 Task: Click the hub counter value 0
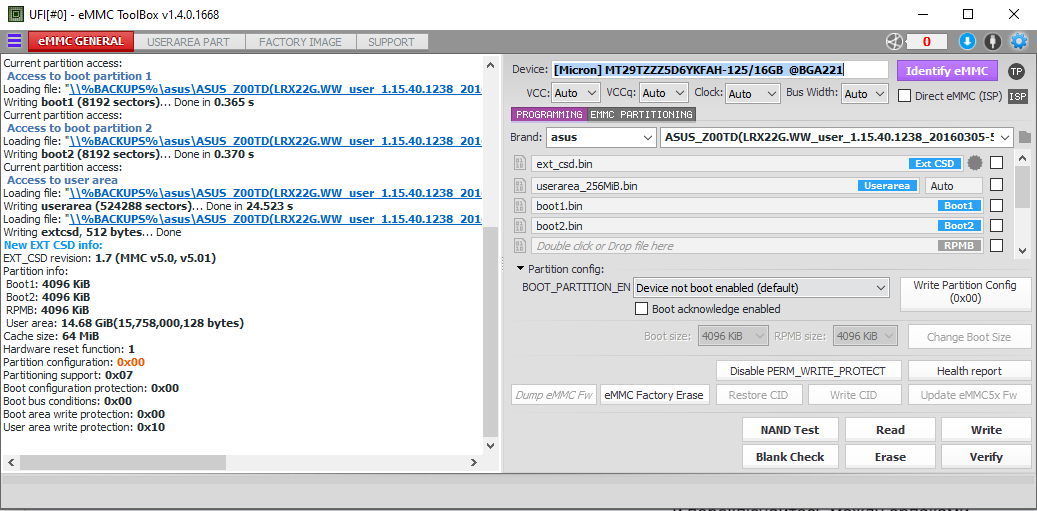pyautogui.click(x=926, y=42)
